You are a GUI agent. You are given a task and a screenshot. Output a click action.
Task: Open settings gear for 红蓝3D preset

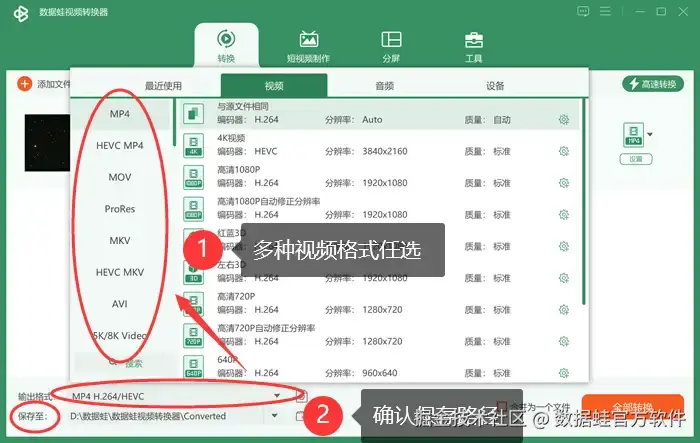pos(564,247)
